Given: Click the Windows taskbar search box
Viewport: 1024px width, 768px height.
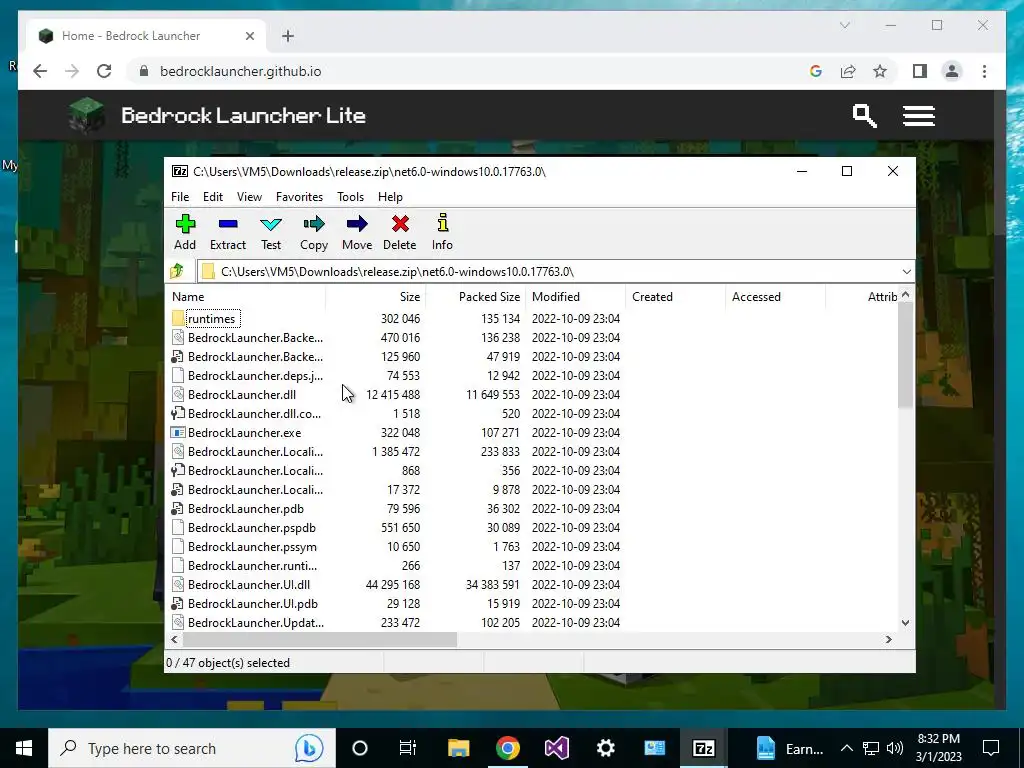Looking at the screenshot, I should 192,748.
